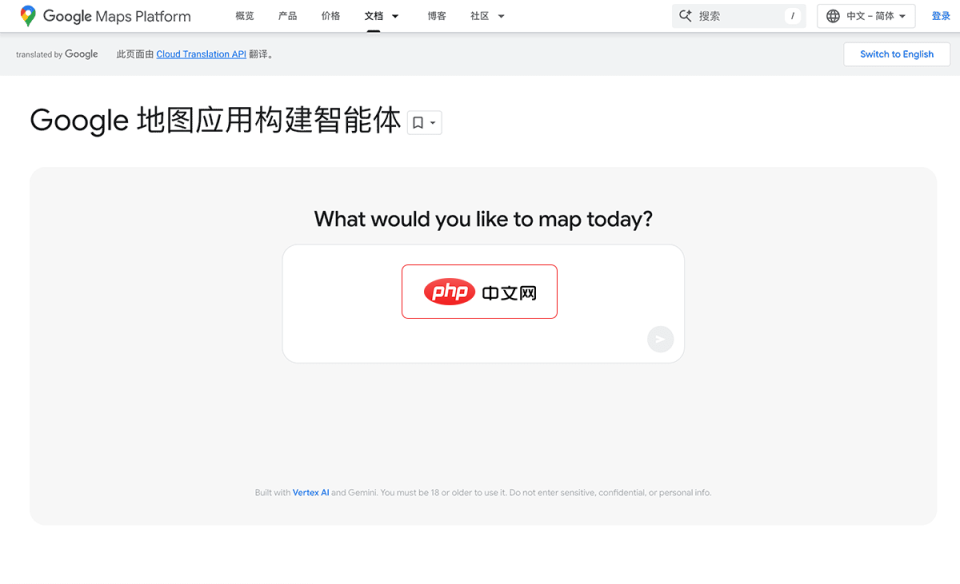Open the 博客 nav item

437,16
